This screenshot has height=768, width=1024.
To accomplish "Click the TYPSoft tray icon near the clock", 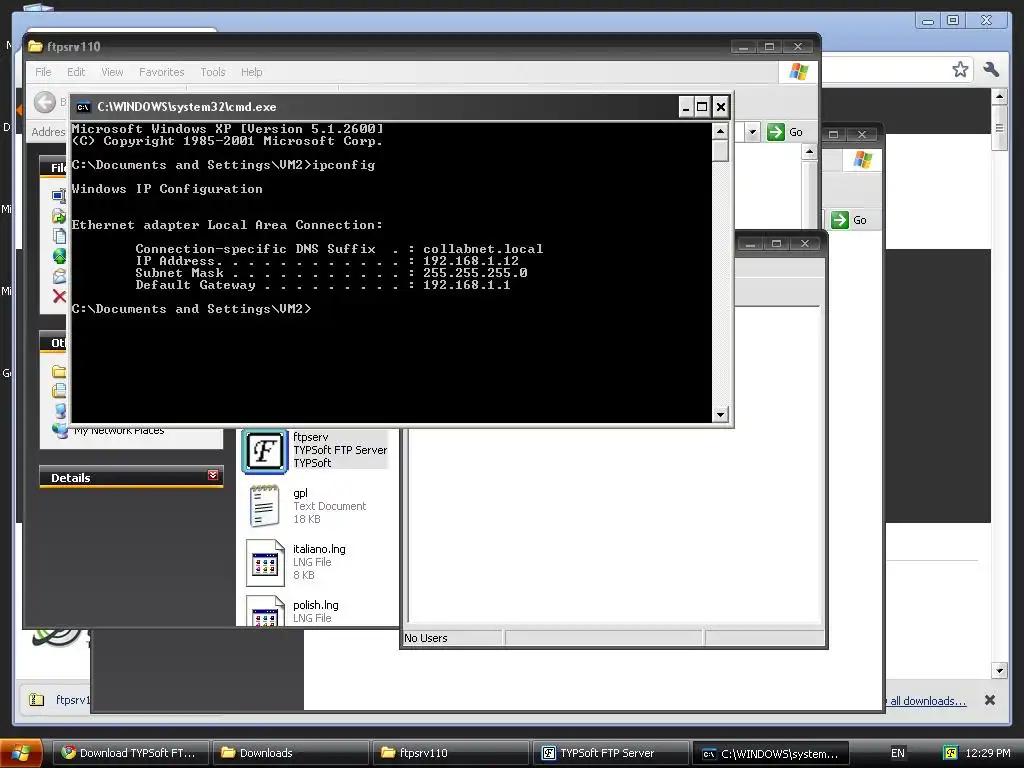I will (951, 753).
